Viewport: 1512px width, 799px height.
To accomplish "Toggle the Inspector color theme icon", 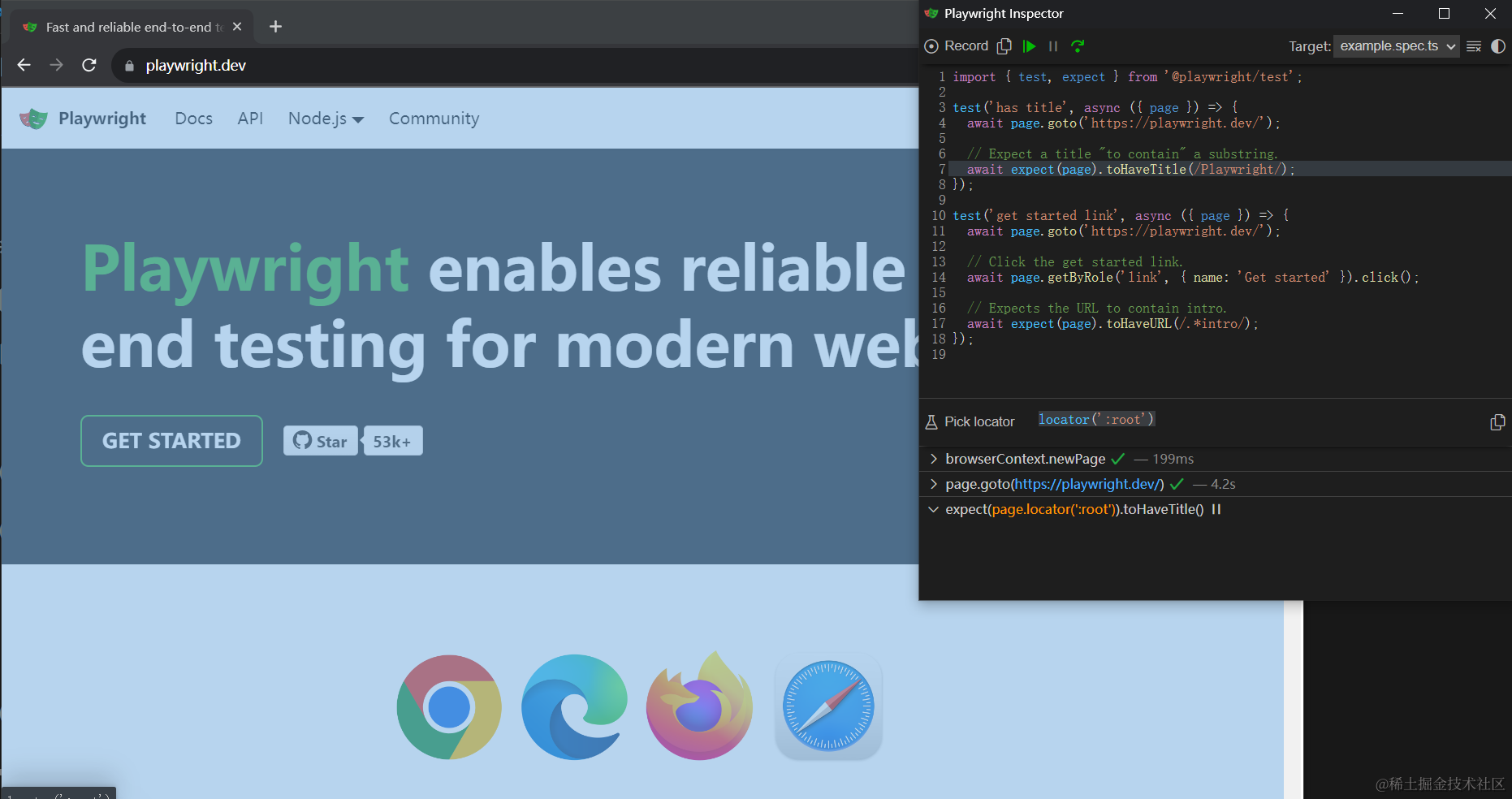I will [x=1498, y=46].
